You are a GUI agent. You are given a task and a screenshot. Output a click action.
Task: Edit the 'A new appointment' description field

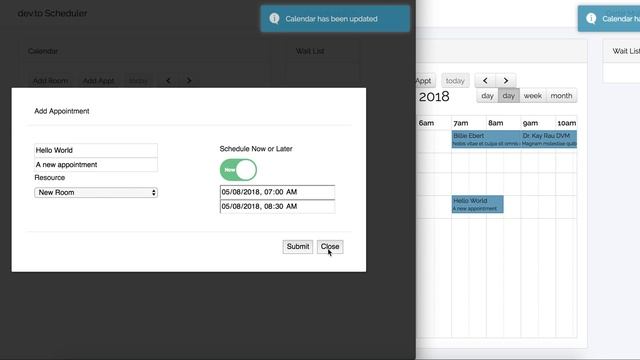(96, 164)
